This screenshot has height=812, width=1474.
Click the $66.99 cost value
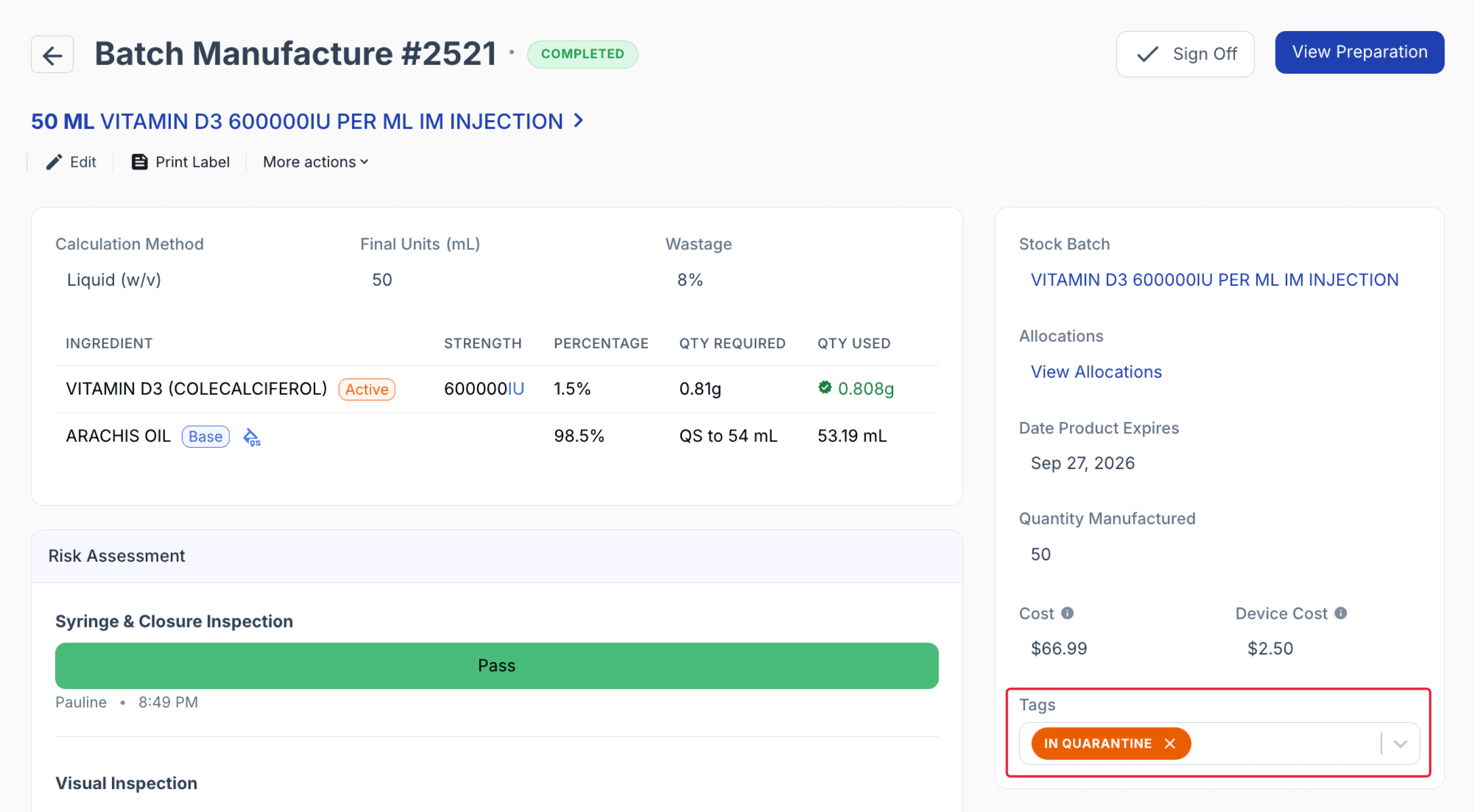pos(1059,648)
